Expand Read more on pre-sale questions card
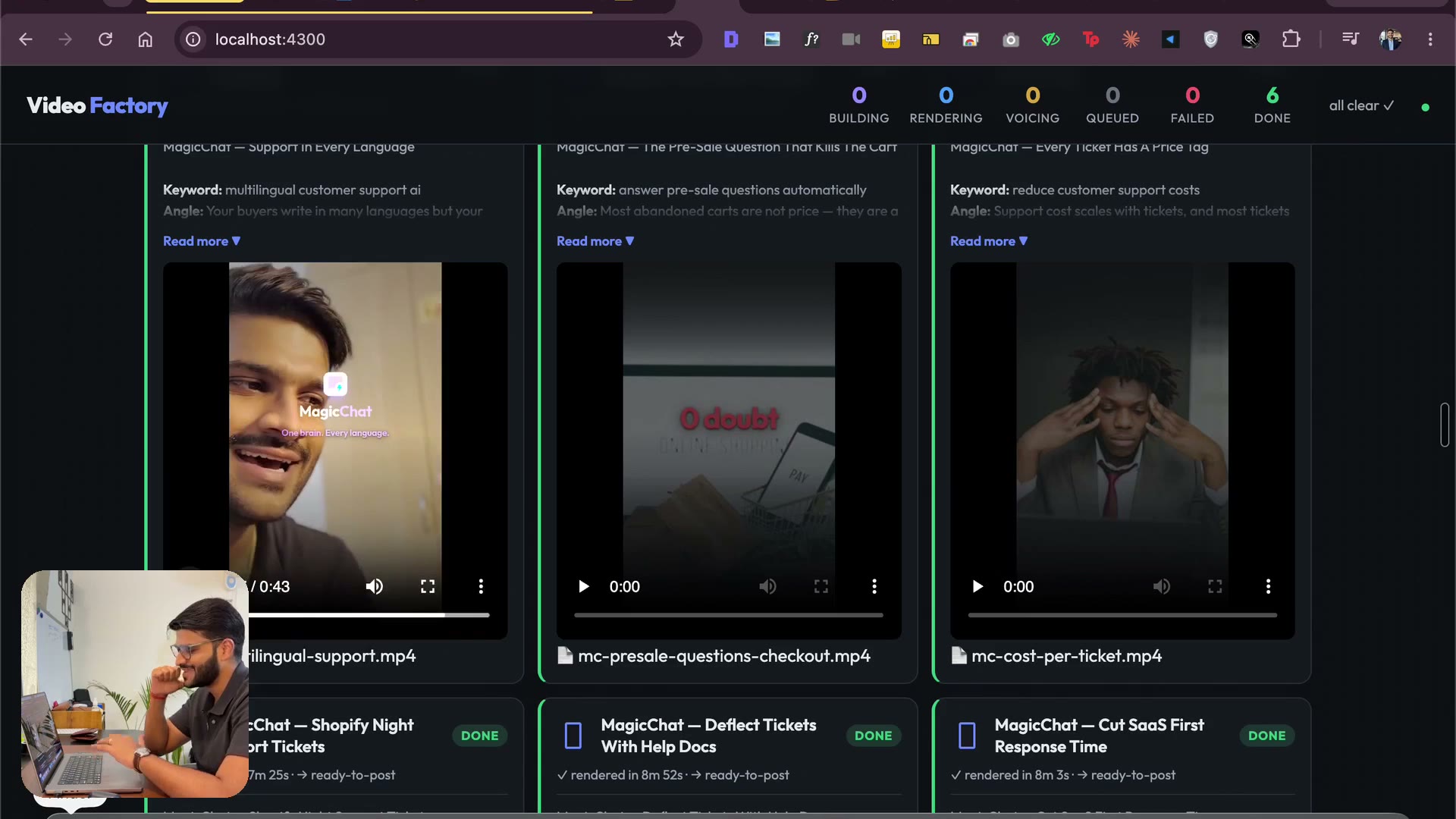 595,241
